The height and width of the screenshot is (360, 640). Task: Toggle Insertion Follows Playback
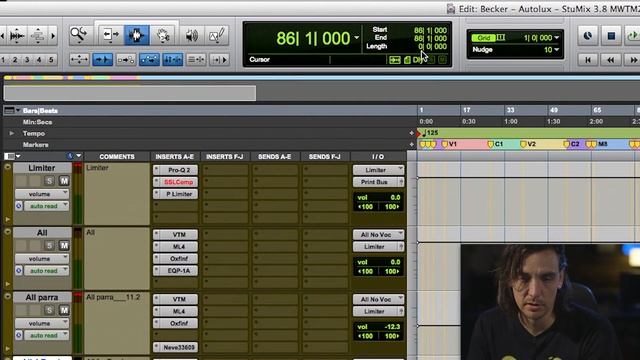tap(219, 60)
